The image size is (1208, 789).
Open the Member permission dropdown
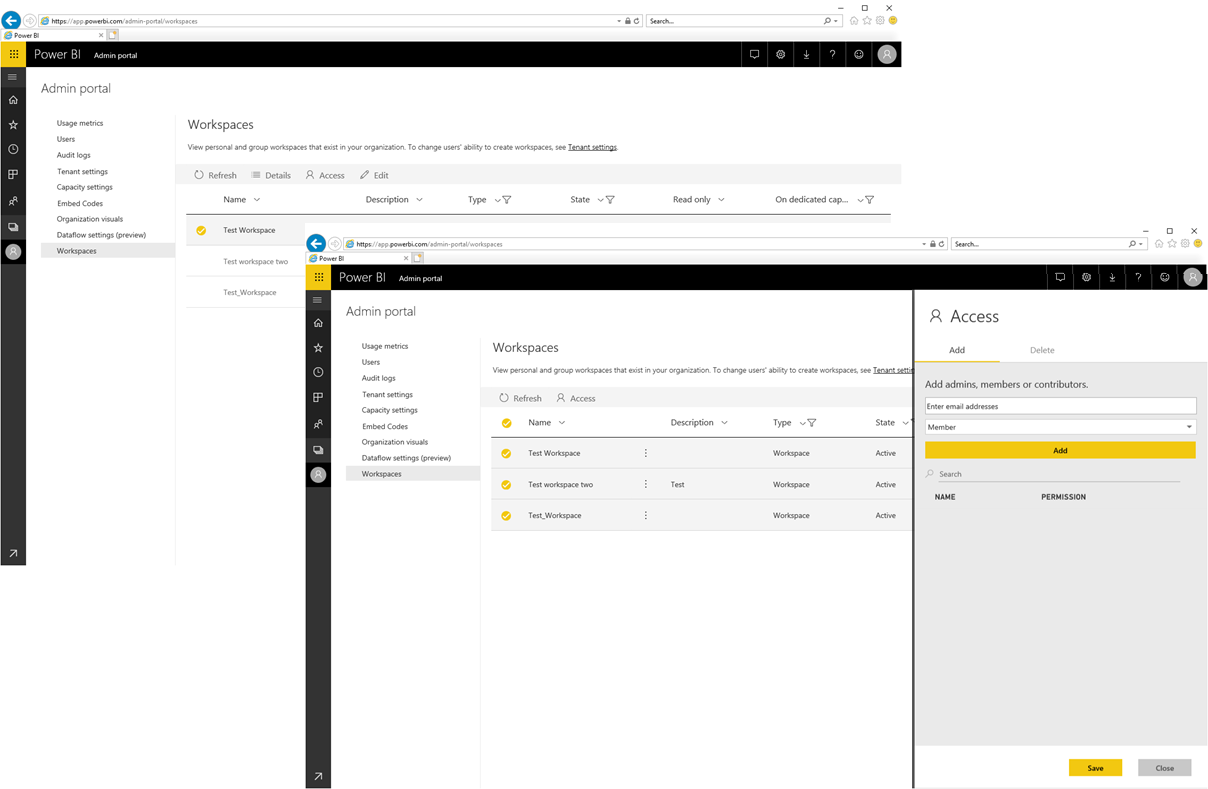click(1060, 427)
